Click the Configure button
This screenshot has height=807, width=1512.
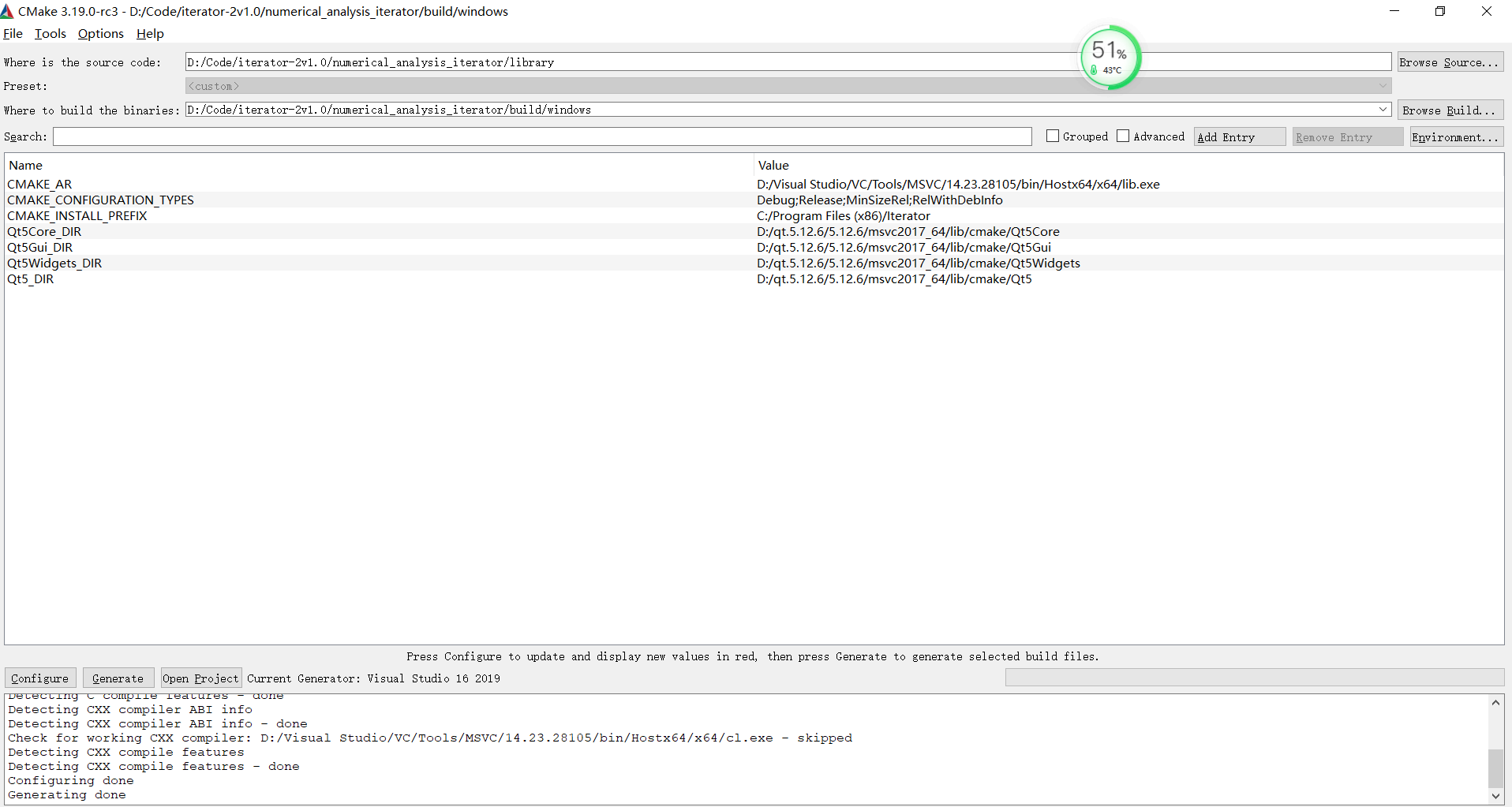(x=40, y=678)
